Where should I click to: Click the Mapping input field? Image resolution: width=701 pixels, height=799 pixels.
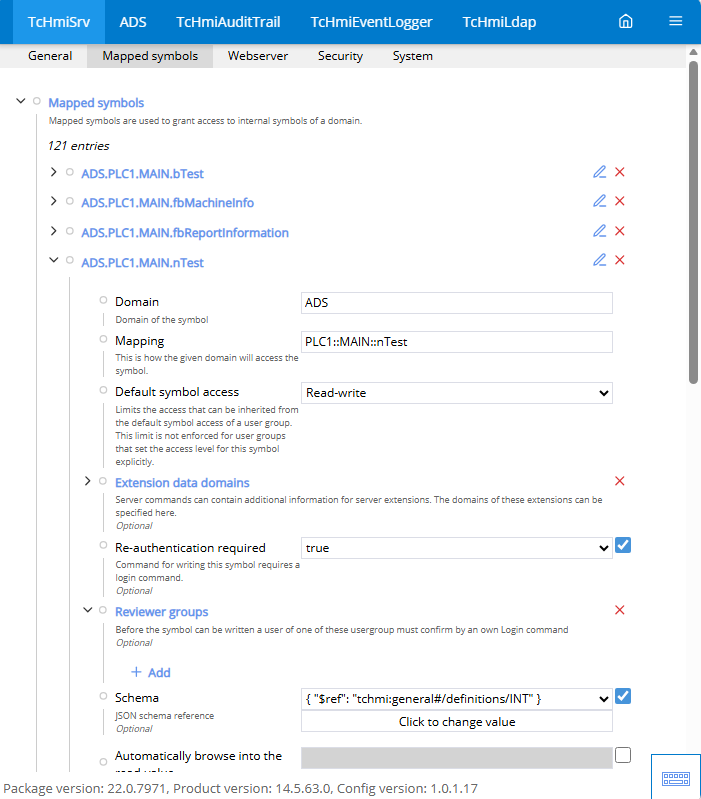tap(456, 342)
